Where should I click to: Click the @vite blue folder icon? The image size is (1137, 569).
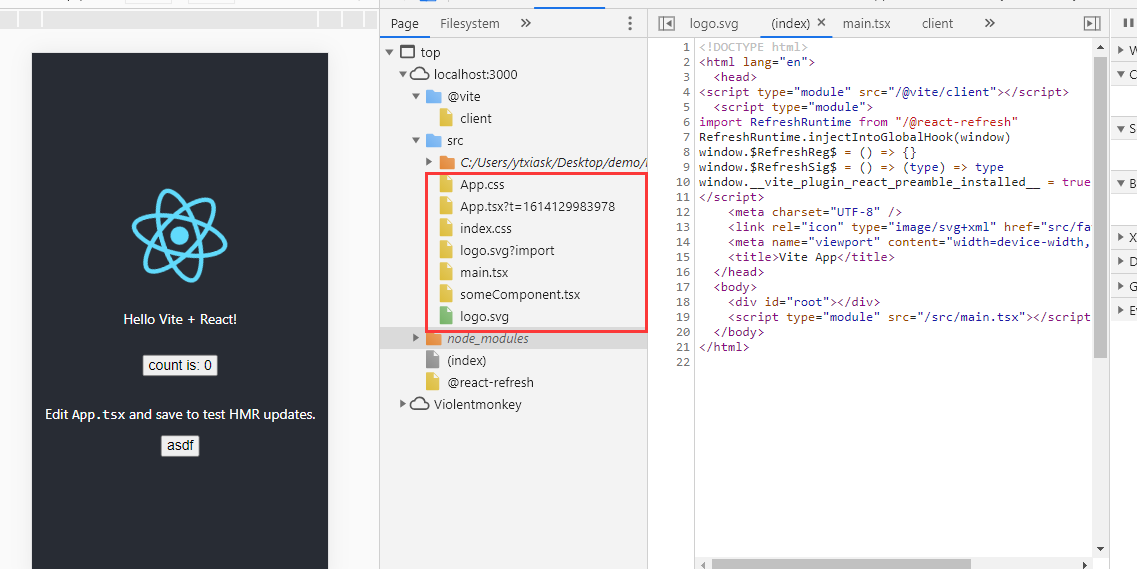[x=433, y=96]
